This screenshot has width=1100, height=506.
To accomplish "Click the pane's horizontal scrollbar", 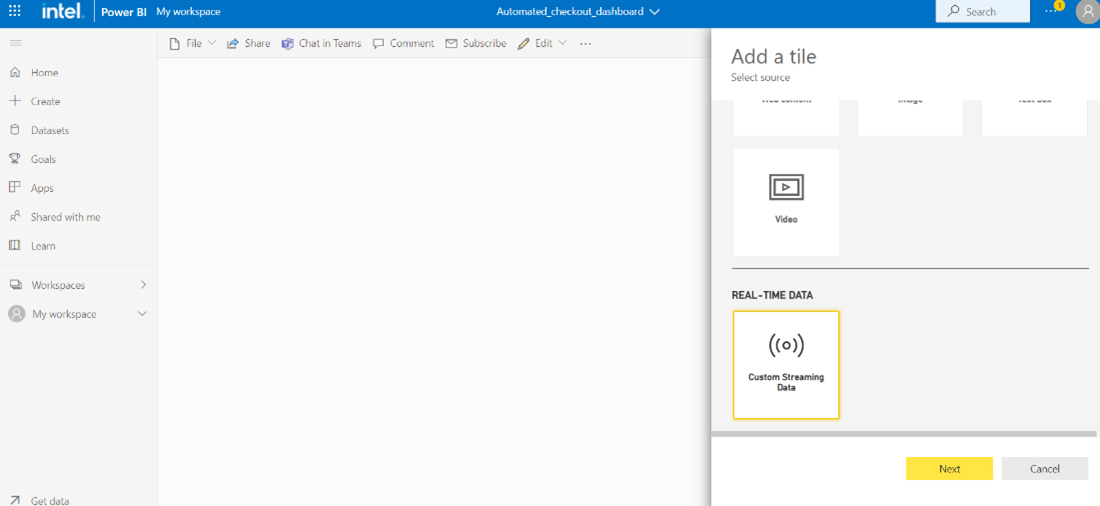I will [x=904, y=434].
